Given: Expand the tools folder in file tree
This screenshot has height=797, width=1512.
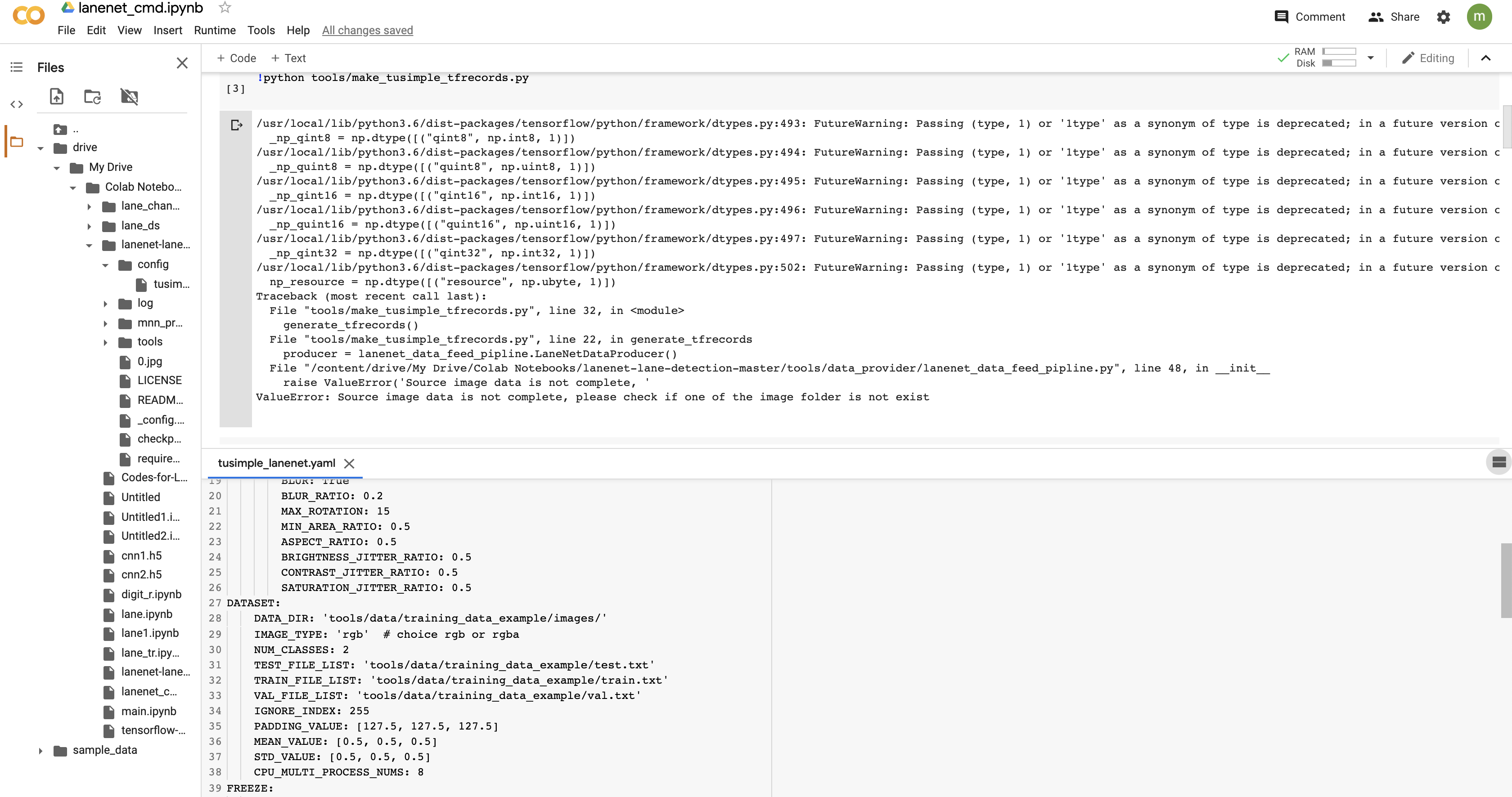Looking at the screenshot, I should click(x=106, y=342).
